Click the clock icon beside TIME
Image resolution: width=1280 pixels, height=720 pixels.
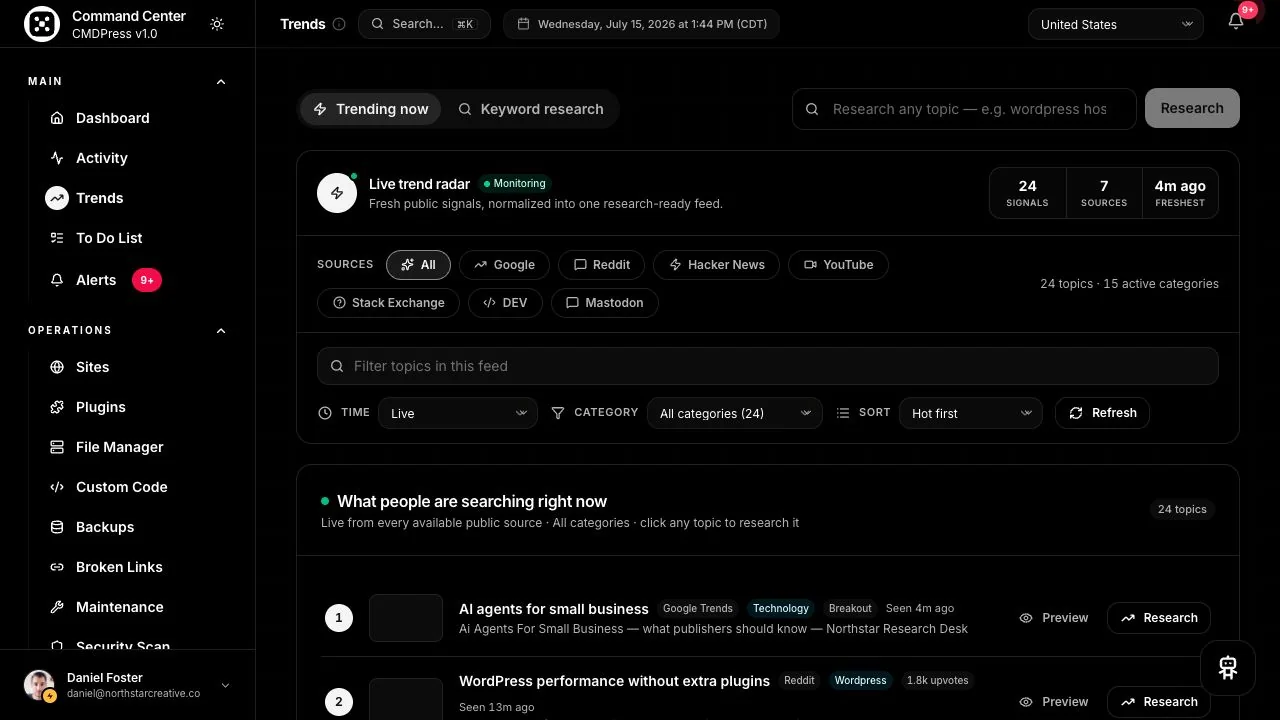(x=325, y=413)
